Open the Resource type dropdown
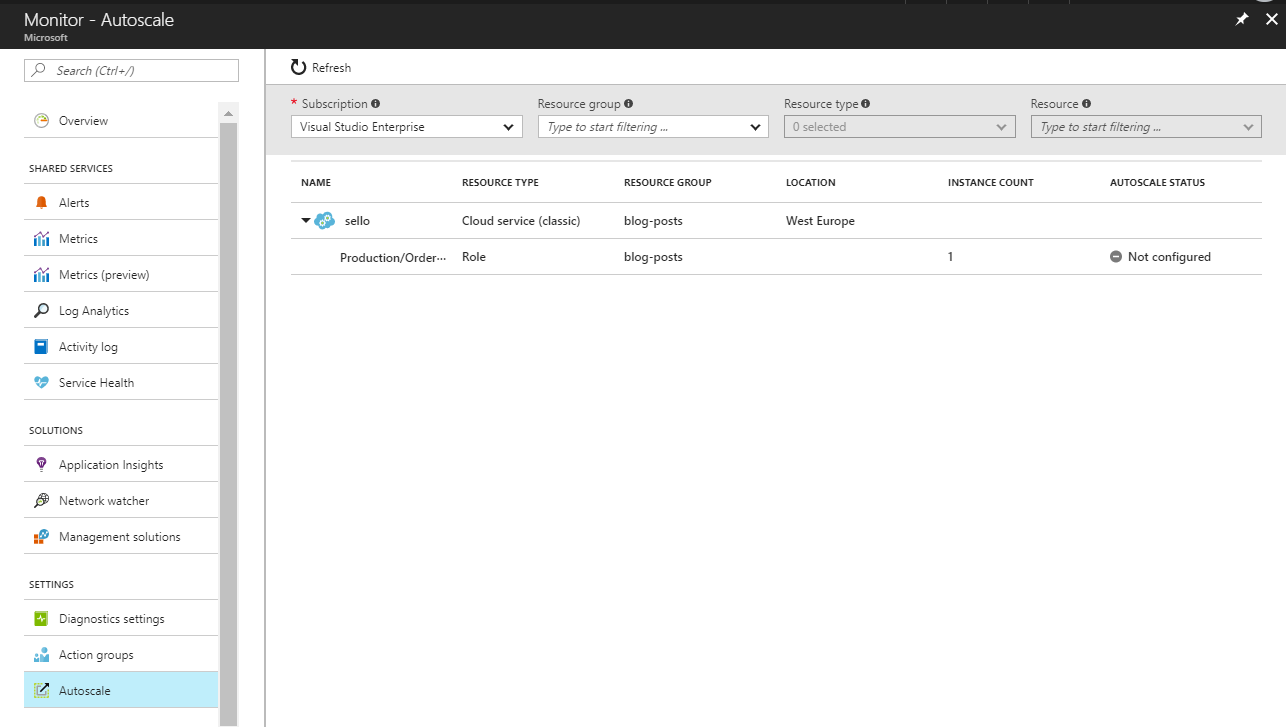Viewport: 1286px width, 727px height. 900,127
